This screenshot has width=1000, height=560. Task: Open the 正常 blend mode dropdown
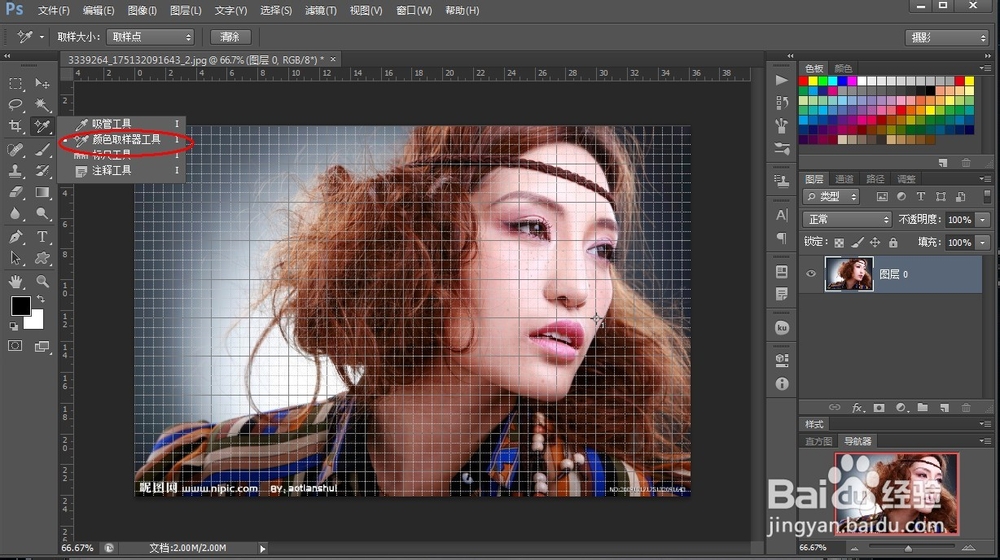pyautogui.click(x=846, y=219)
